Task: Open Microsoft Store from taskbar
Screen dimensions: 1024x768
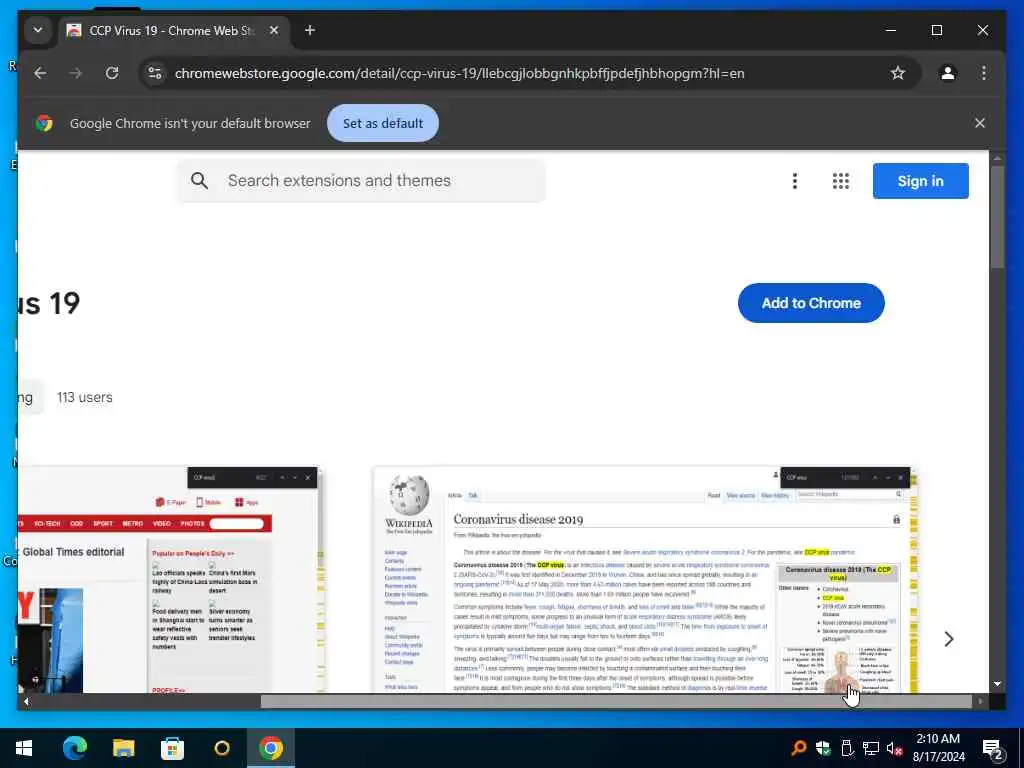Action: (x=172, y=748)
